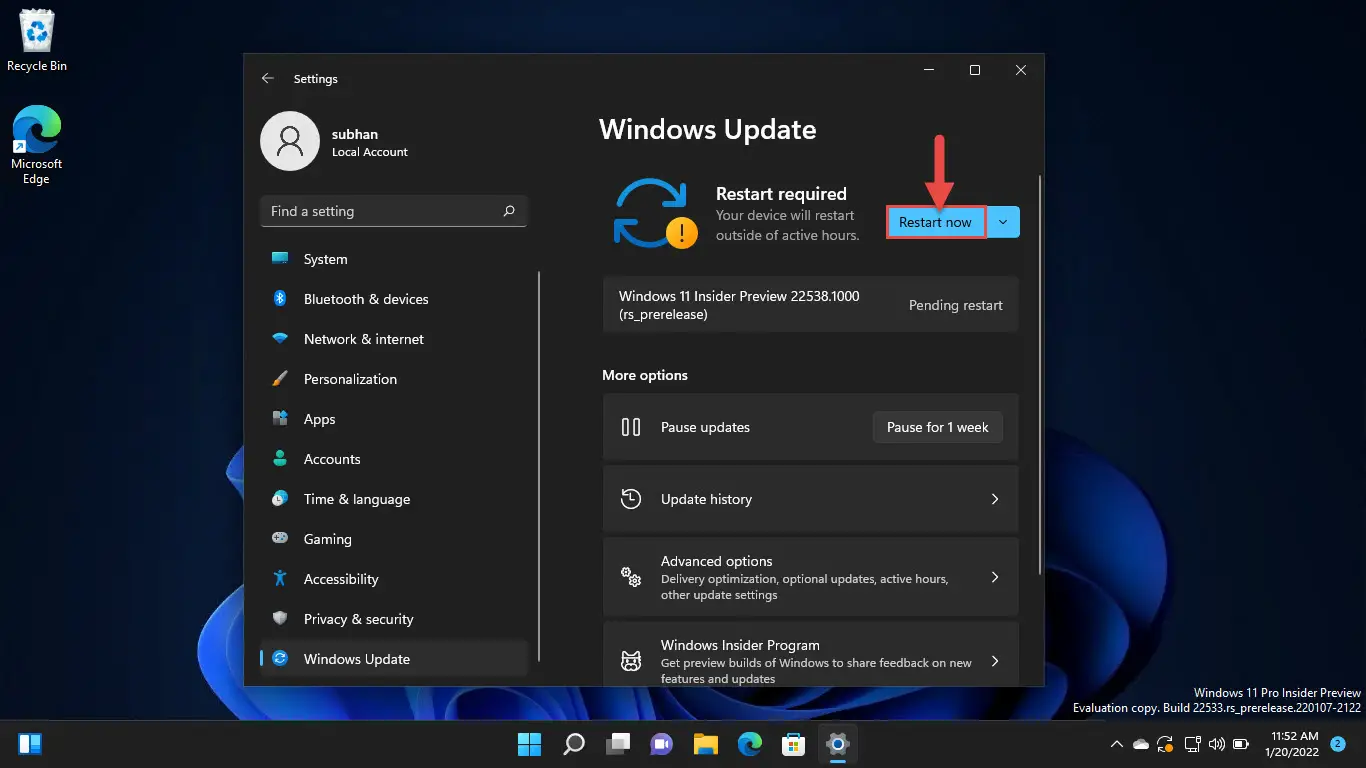Open Recycle Bin on the desktop
Image resolution: width=1366 pixels, height=768 pixels.
37,41
